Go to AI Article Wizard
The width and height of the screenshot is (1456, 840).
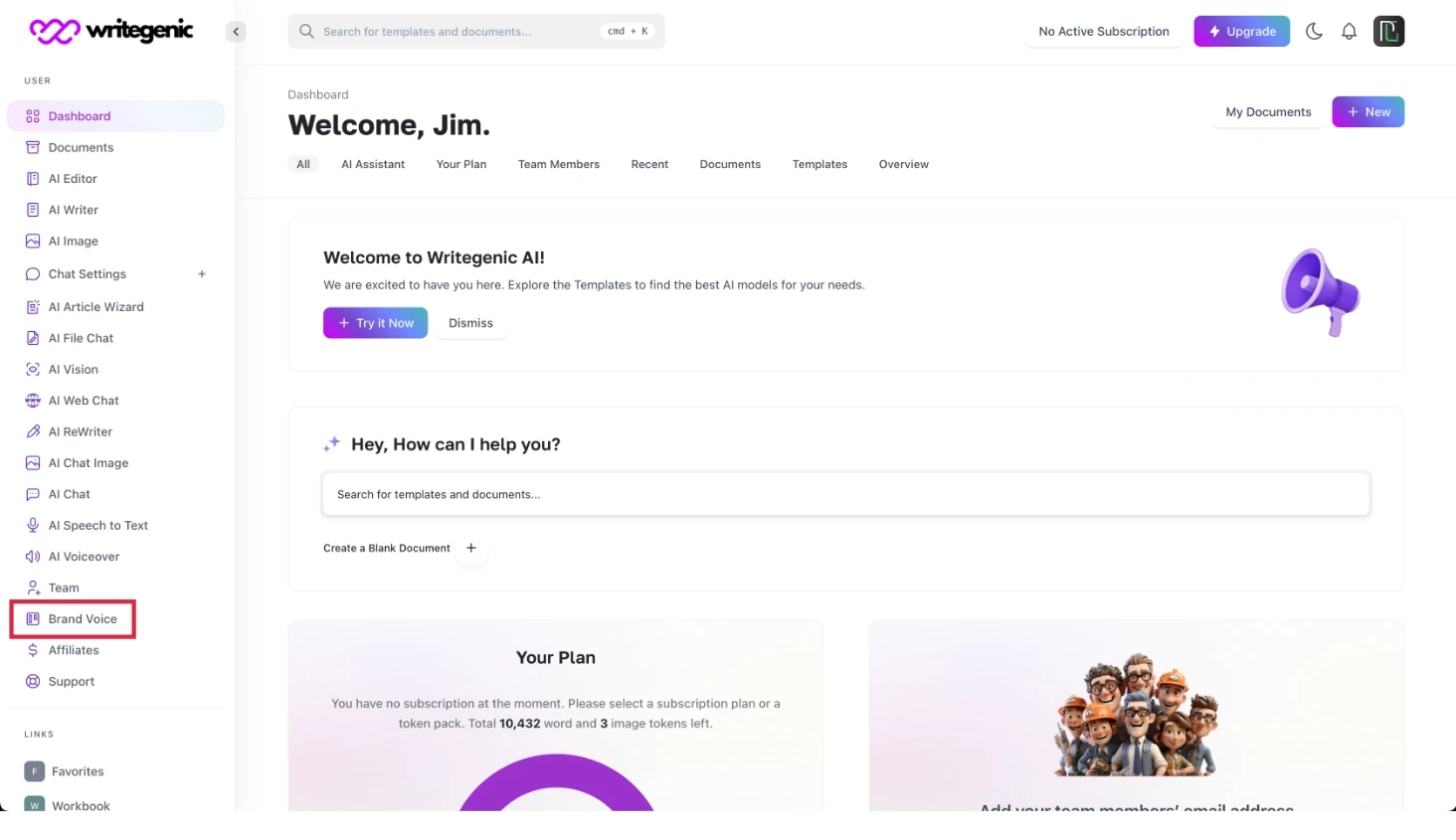95,307
